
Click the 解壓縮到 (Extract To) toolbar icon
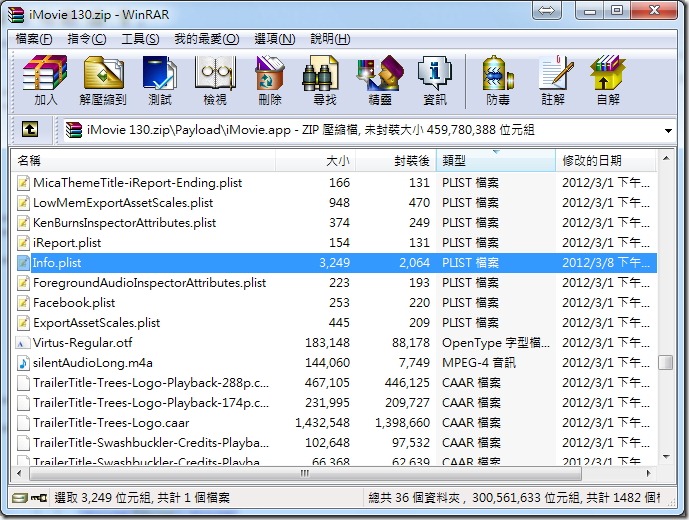103,80
